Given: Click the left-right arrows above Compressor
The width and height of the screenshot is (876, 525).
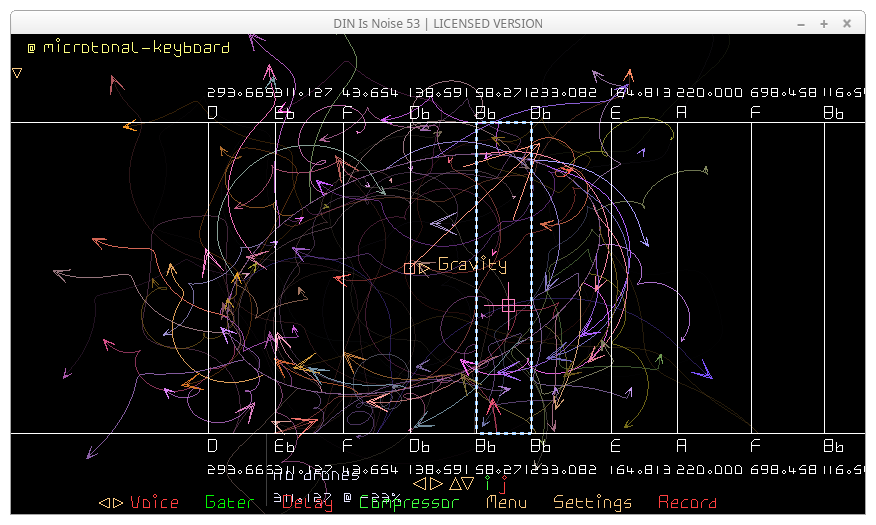Looking at the screenshot, I should pos(427,483).
